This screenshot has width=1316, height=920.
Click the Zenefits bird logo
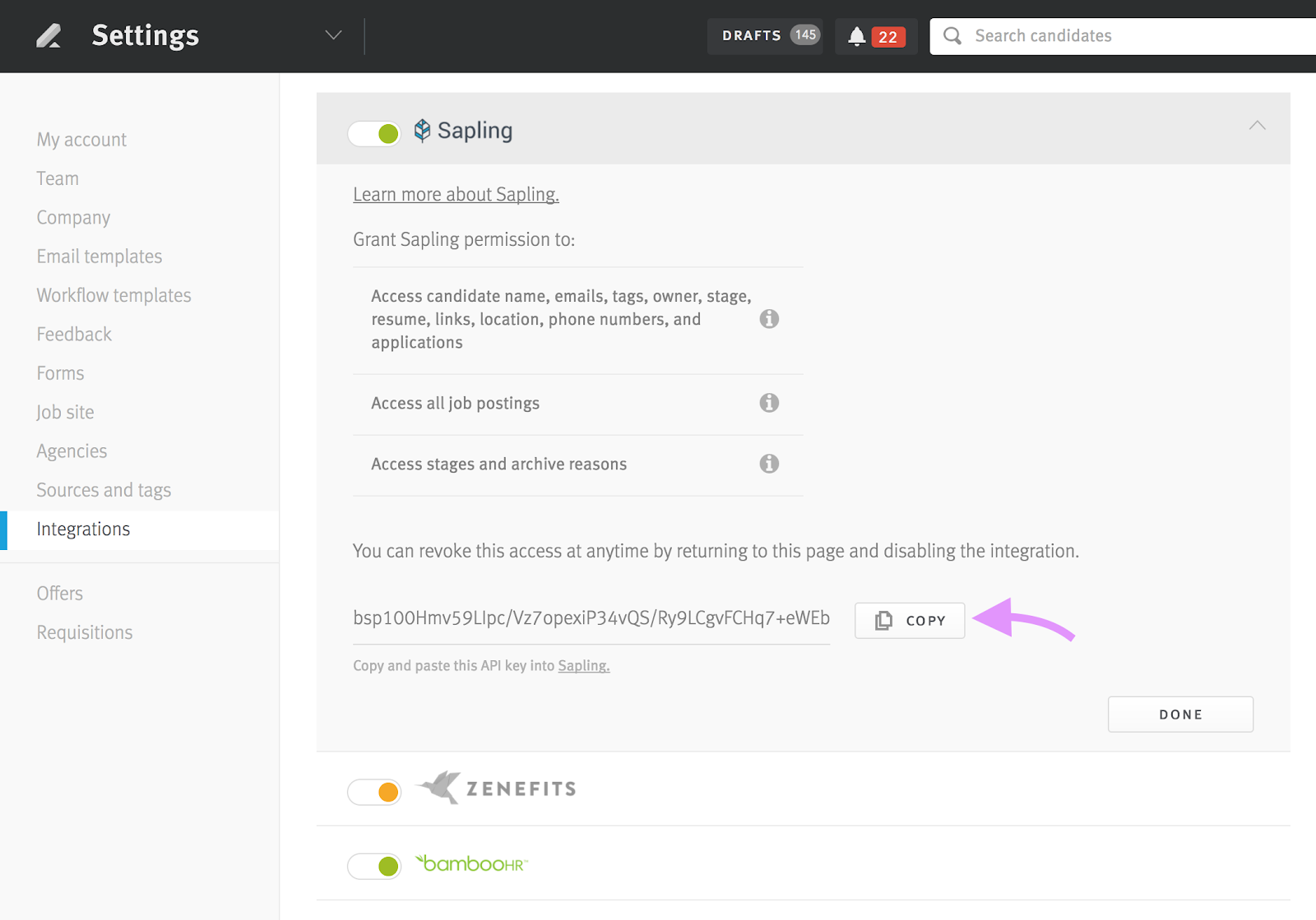(x=441, y=788)
